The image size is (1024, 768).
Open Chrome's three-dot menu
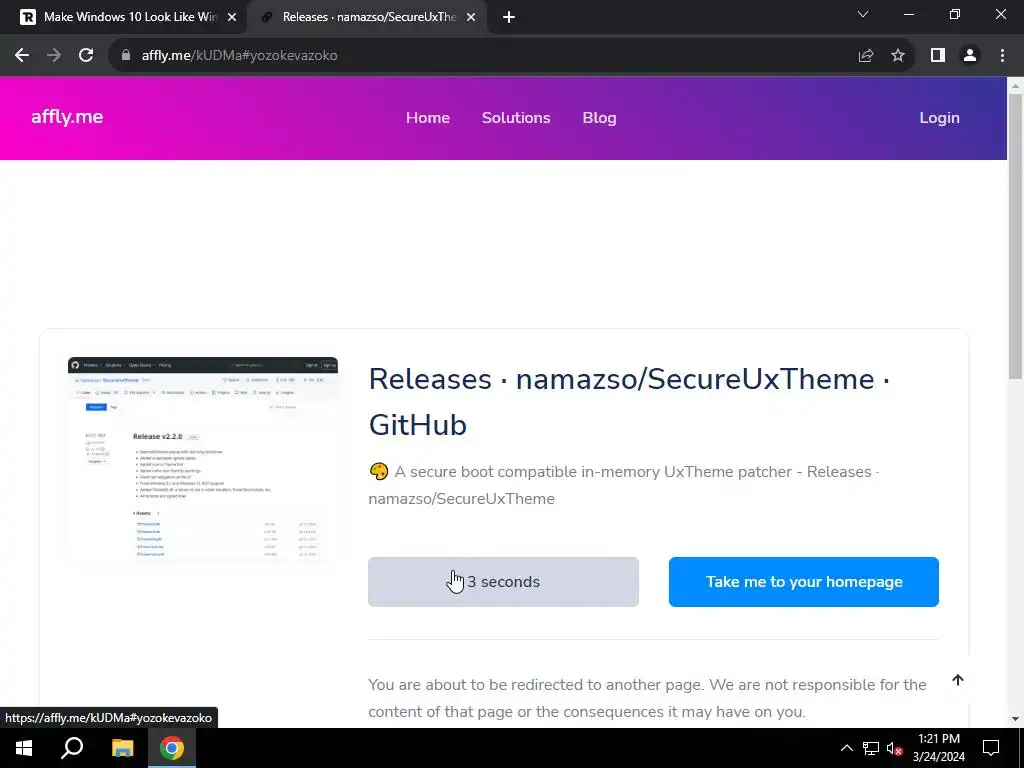point(1002,56)
